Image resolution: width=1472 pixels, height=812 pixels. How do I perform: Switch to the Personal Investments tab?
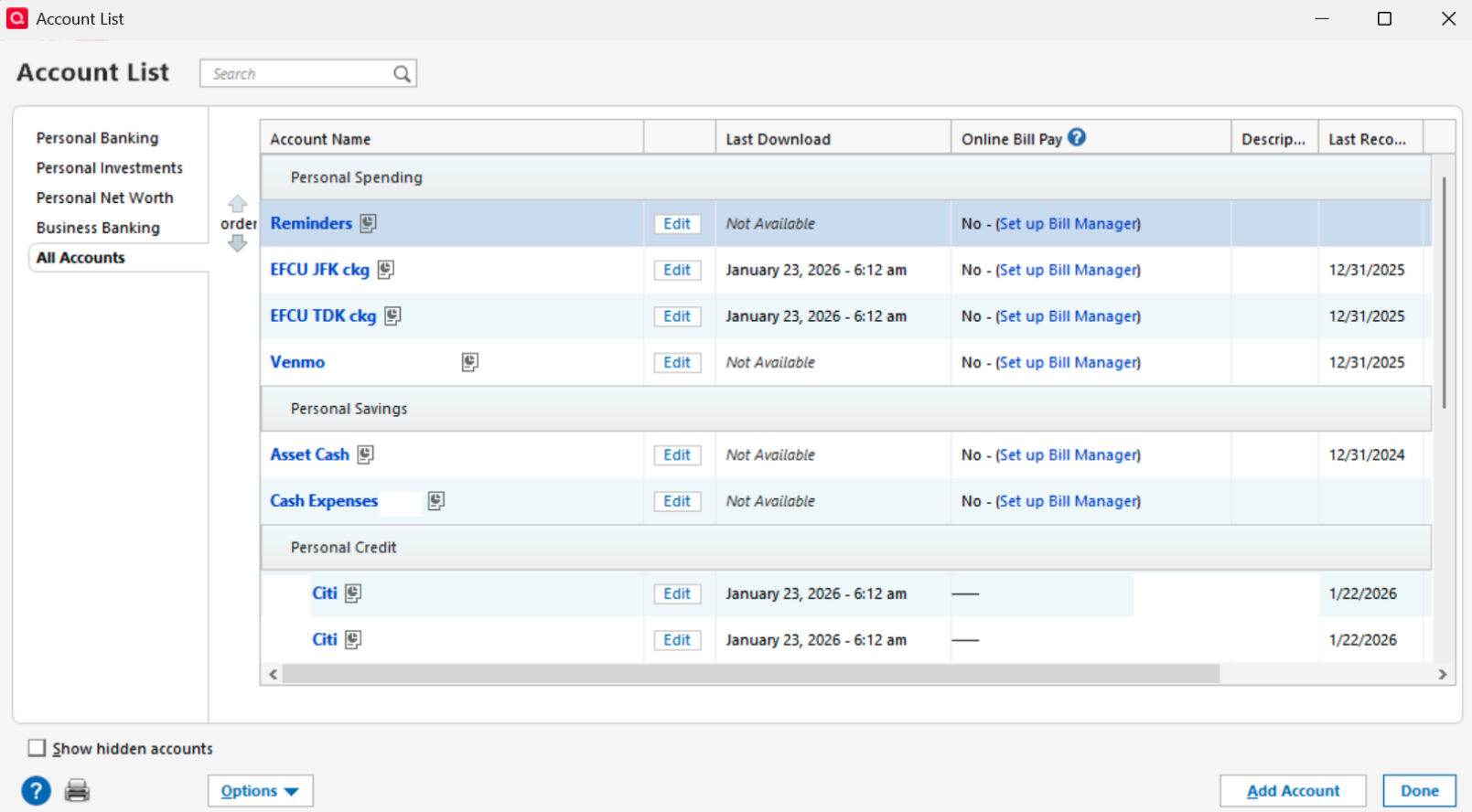pyautogui.click(x=110, y=168)
